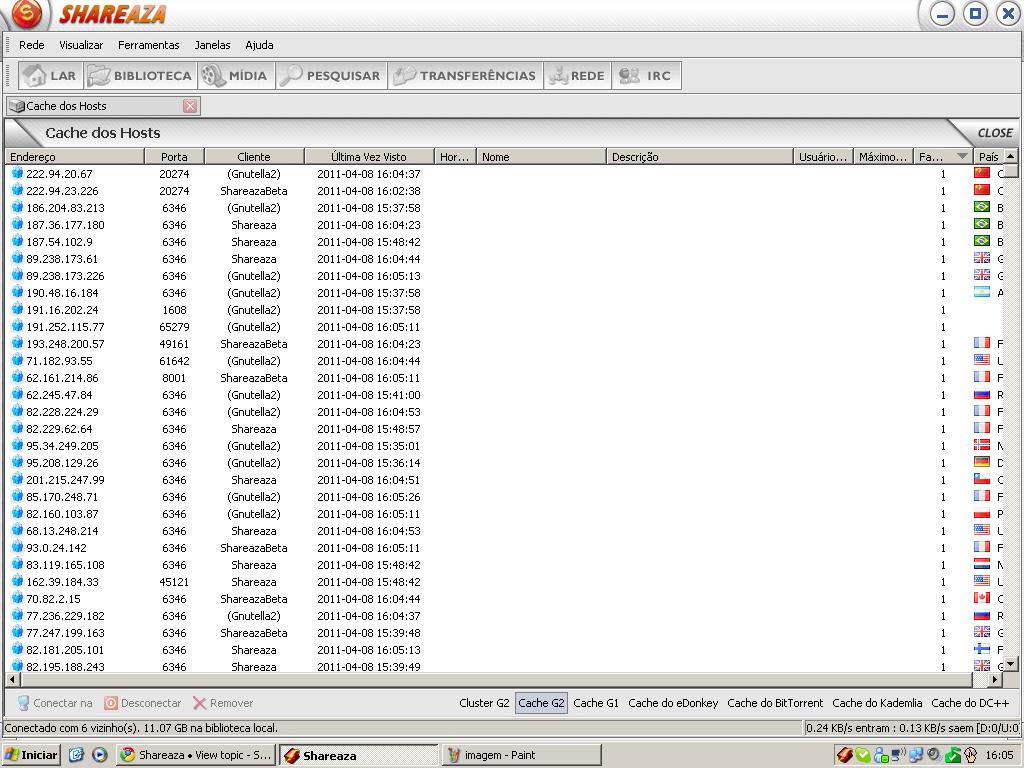Switch to Cache G1 host list
This screenshot has width=1024, height=768.
coord(596,703)
